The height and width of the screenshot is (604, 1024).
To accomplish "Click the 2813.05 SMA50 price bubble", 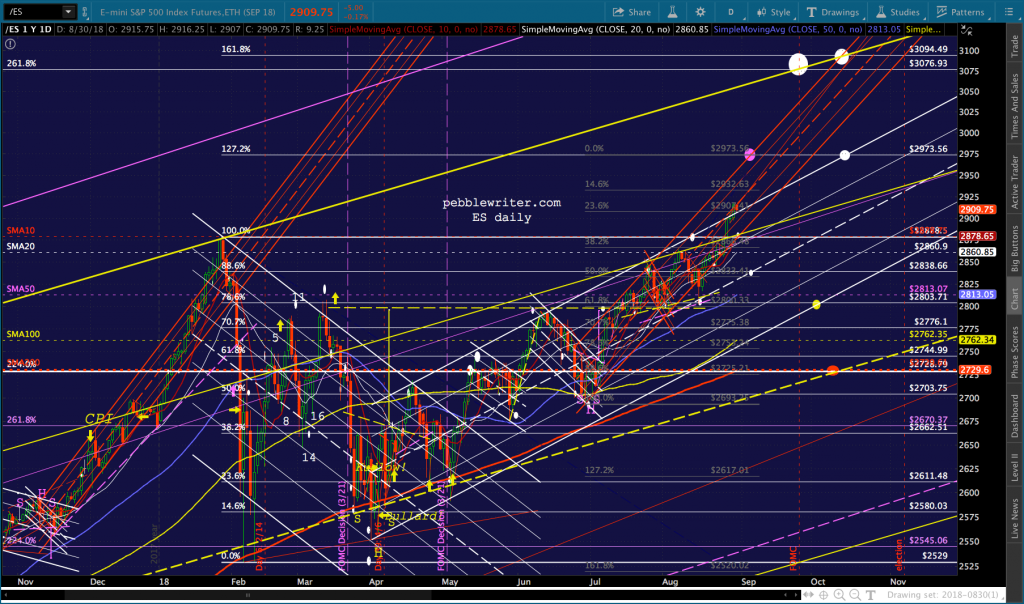I will point(977,294).
